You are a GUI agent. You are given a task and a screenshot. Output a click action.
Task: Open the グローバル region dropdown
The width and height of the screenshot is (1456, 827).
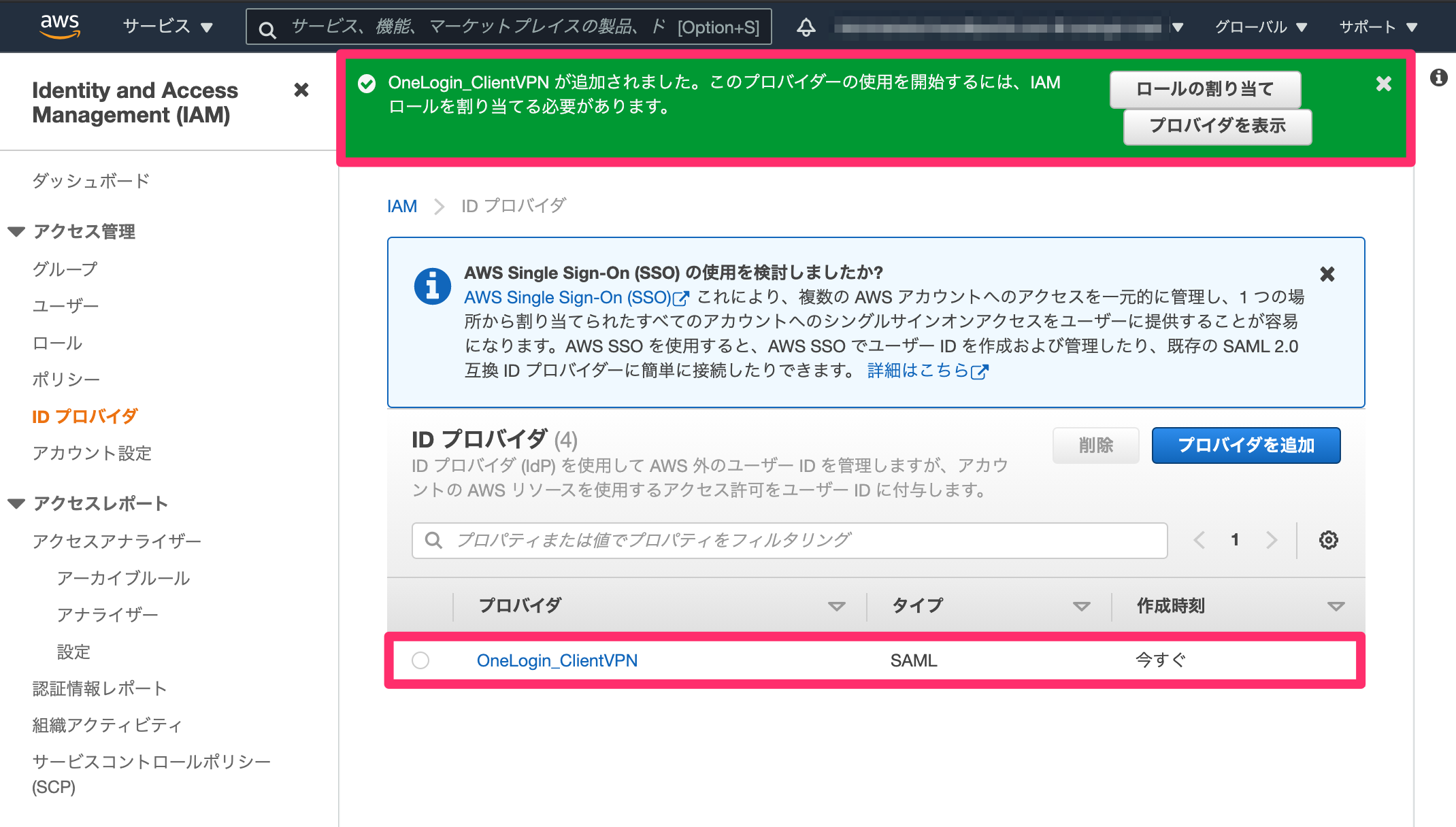pos(1261,27)
